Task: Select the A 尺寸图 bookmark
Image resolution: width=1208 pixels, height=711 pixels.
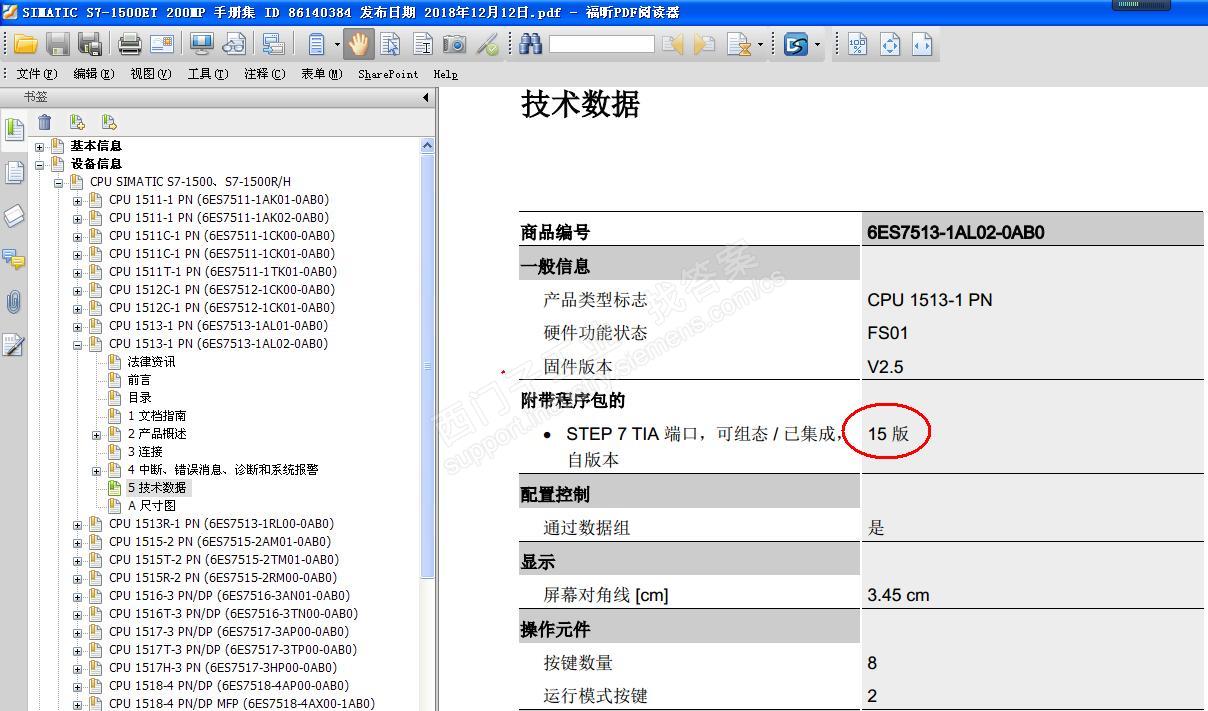Action: point(152,506)
